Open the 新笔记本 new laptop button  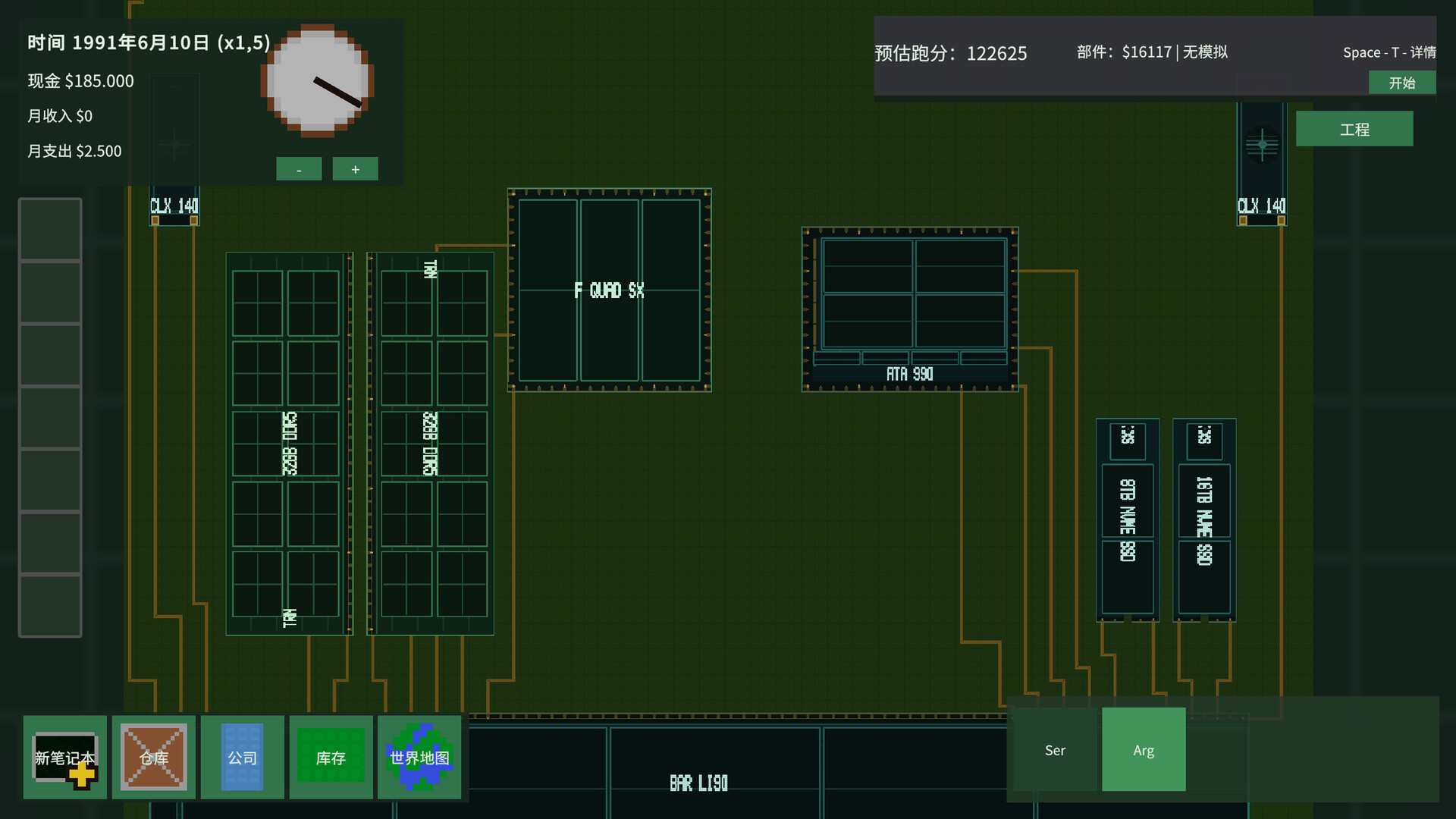(x=64, y=757)
